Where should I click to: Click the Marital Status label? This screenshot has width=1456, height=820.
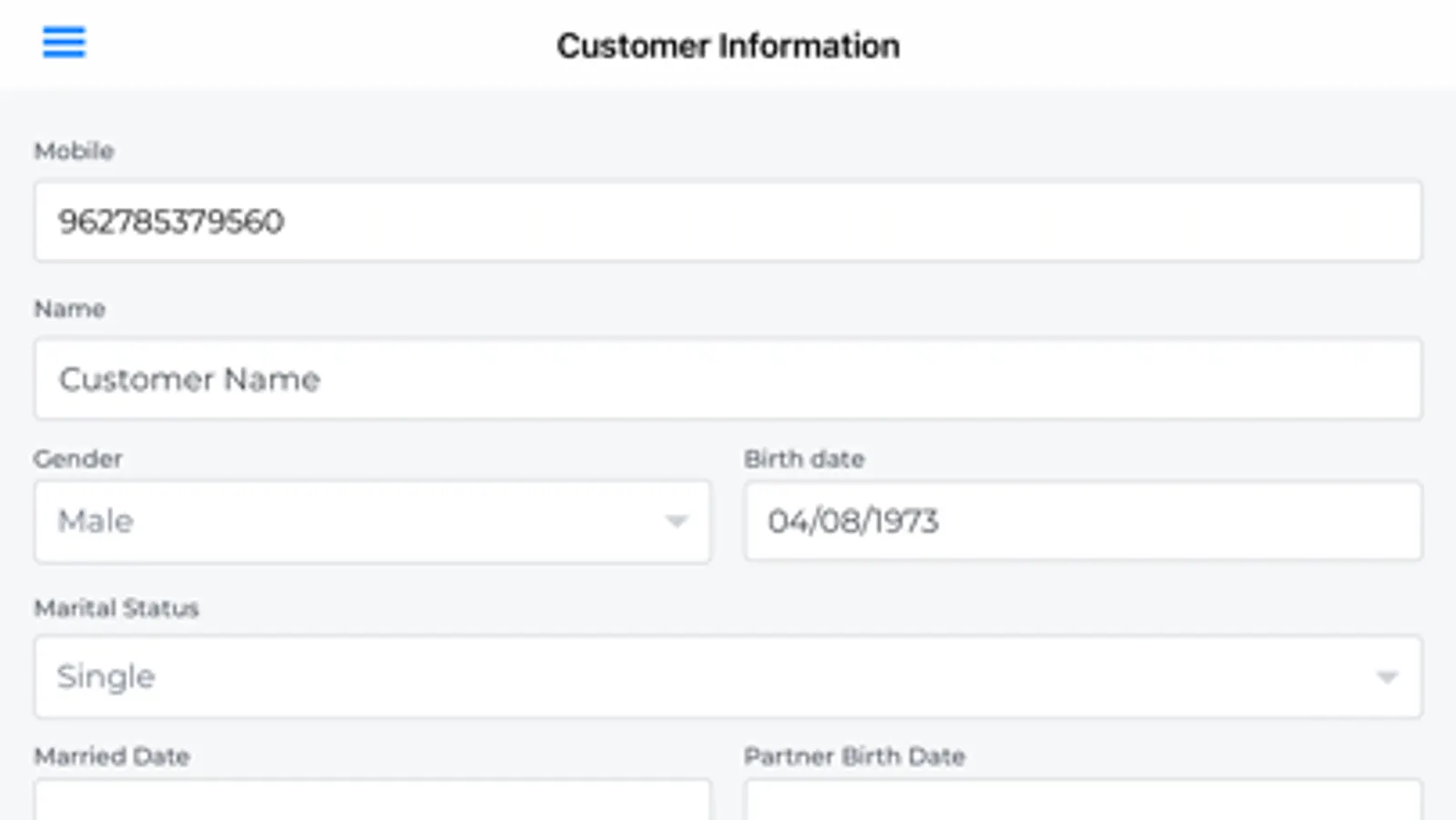tap(117, 608)
